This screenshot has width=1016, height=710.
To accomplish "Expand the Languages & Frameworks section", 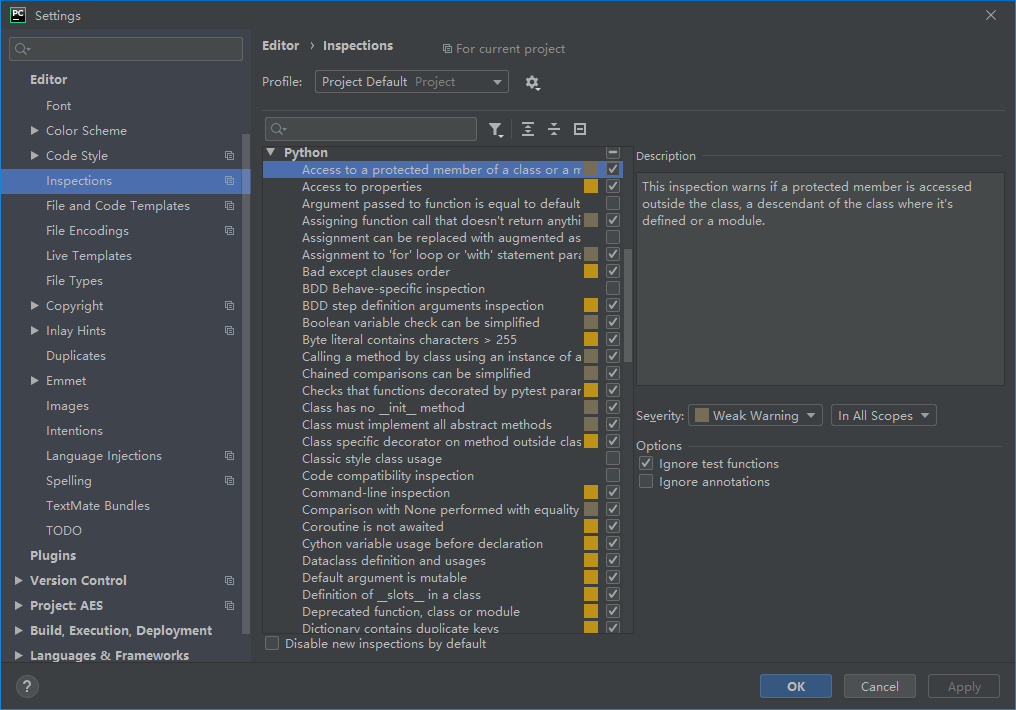I will tap(19, 656).
